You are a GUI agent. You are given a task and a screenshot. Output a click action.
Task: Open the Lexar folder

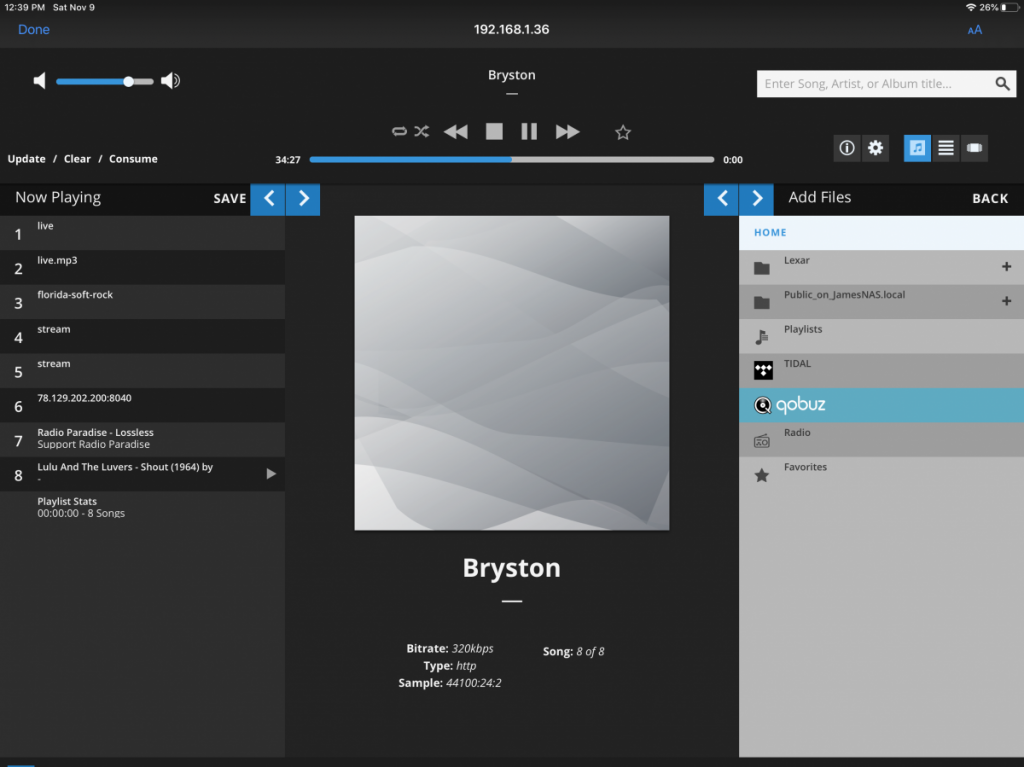[x=882, y=267]
